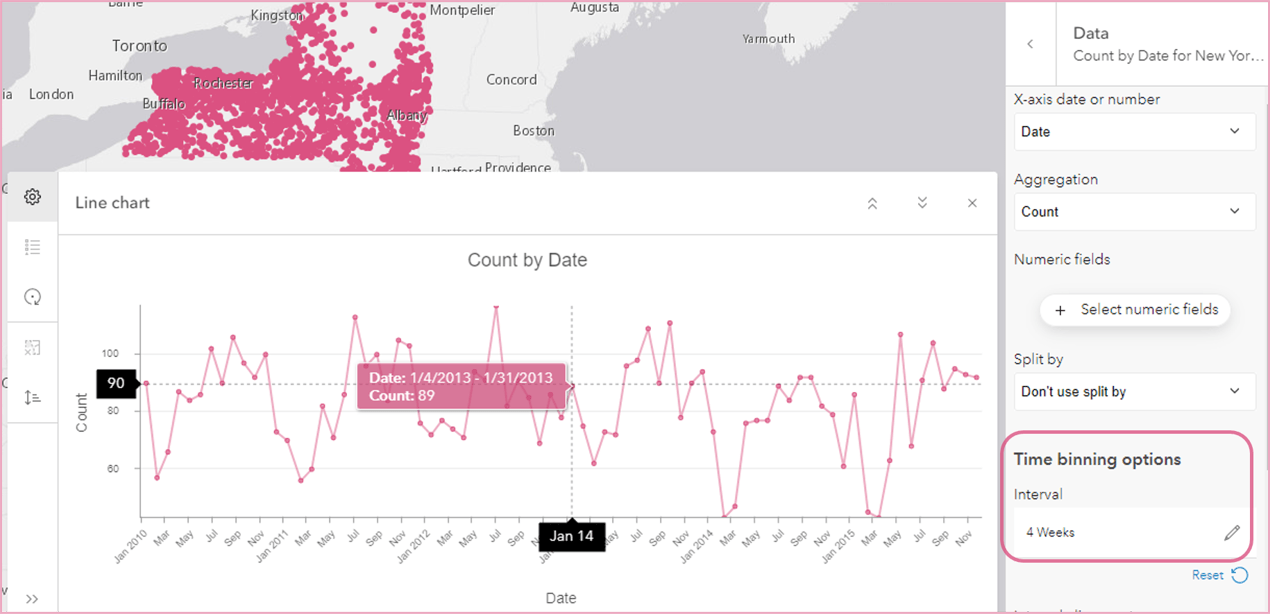Click Select numeric fields button
The image size is (1270, 614).
[x=1135, y=310]
